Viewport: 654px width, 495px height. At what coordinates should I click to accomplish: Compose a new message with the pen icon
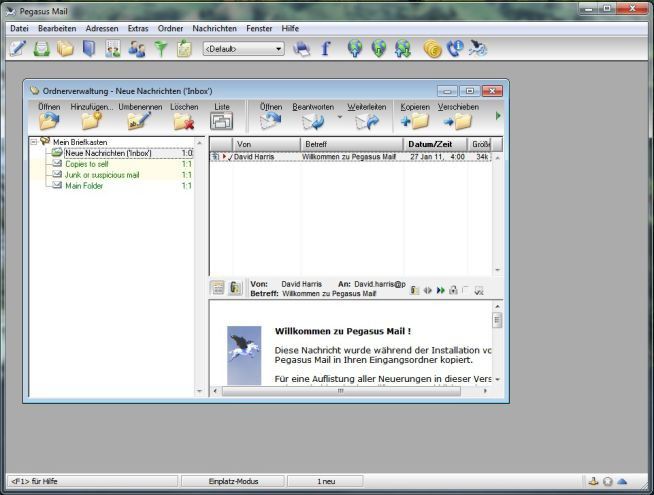click(x=18, y=48)
